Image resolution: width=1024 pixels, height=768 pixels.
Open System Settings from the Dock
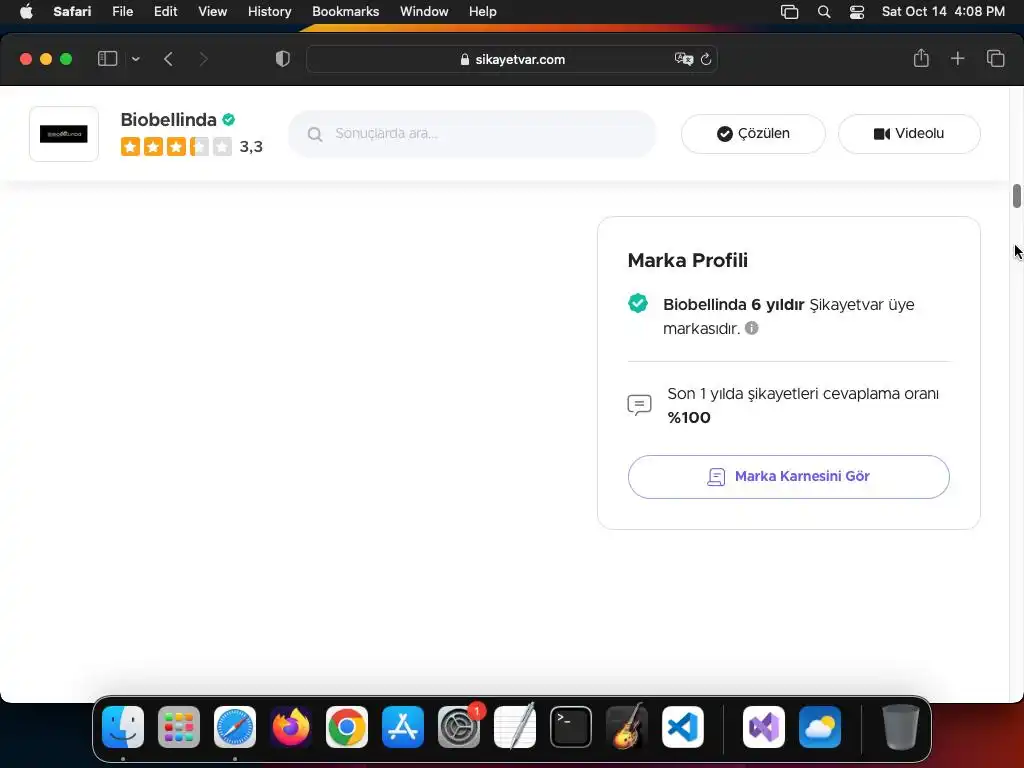click(x=459, y=727)
